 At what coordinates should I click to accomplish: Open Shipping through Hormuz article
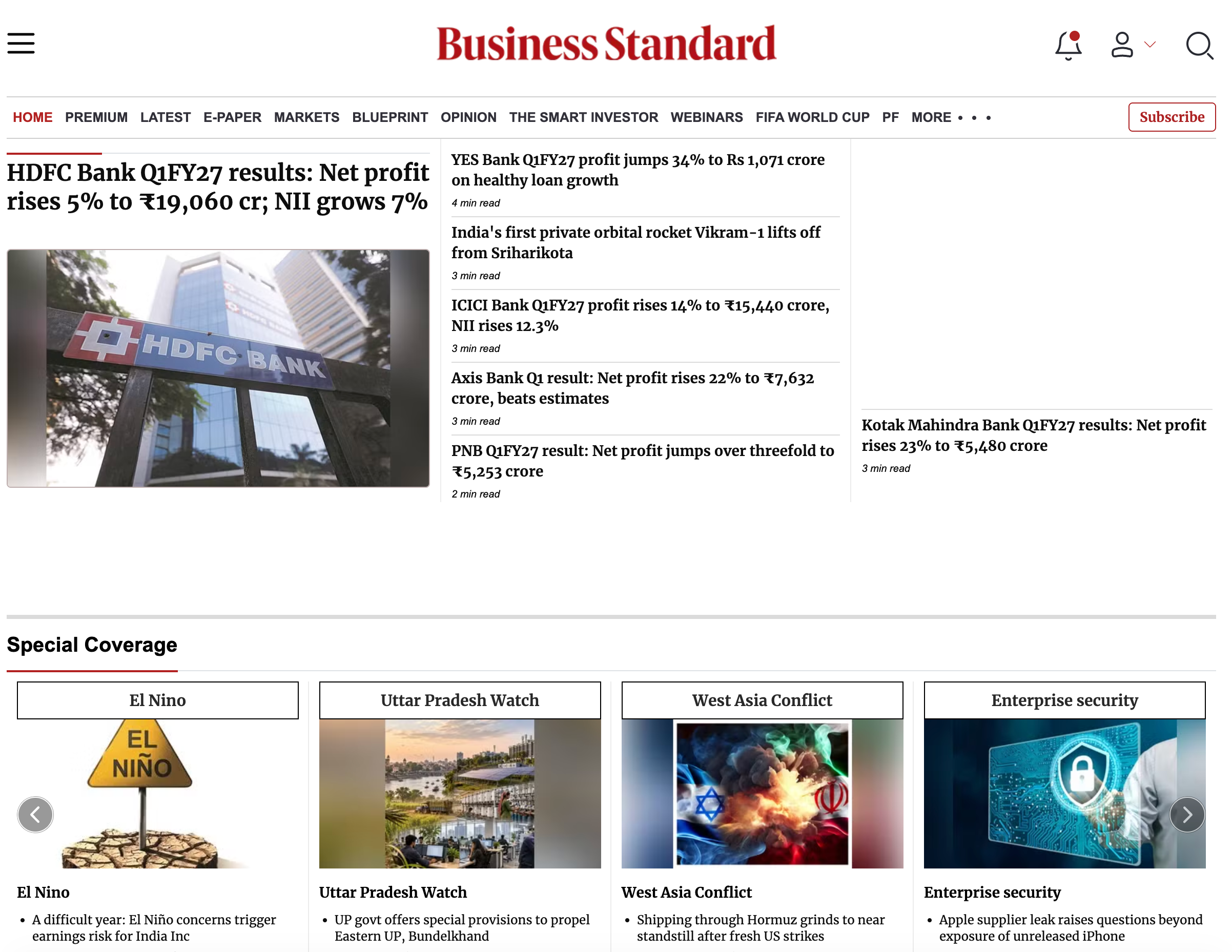click(761, 928)
